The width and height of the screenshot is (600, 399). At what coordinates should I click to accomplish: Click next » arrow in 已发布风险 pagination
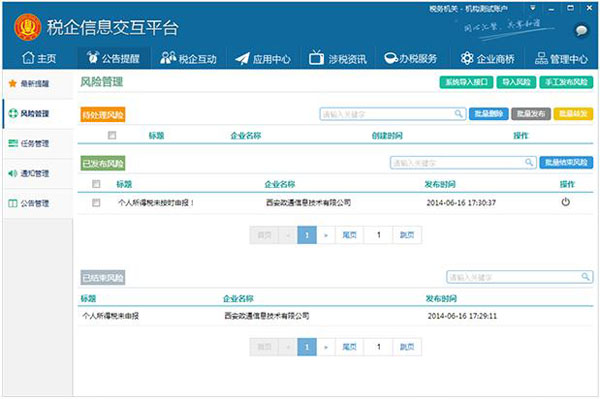click(326, 235)
